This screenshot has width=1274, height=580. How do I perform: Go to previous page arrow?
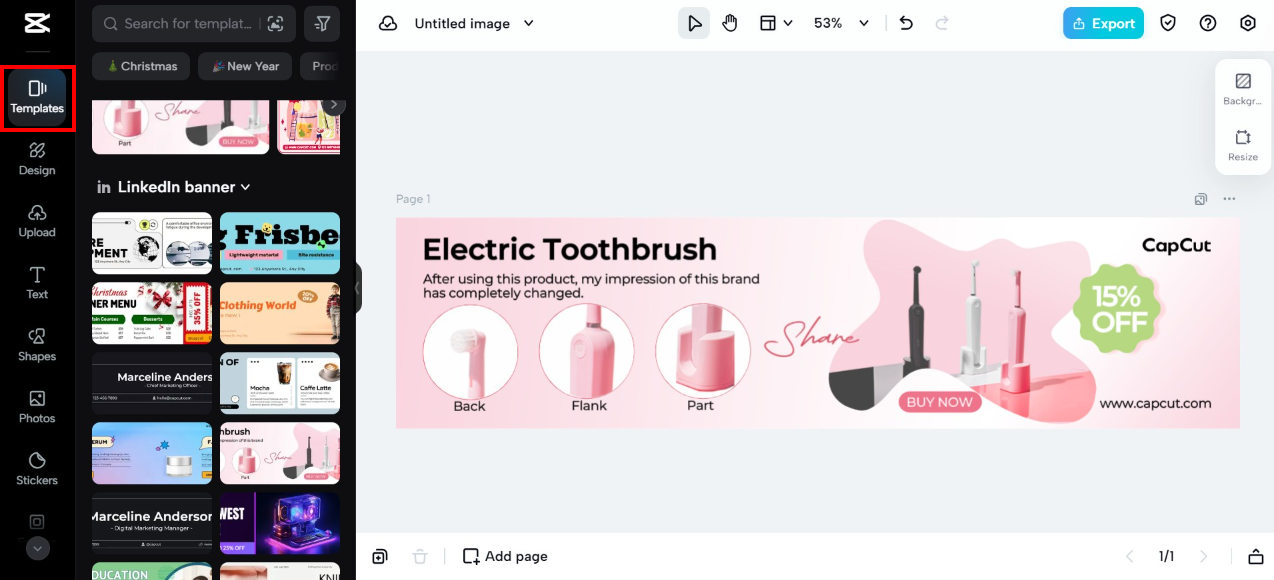click(x=1130, y=556)
